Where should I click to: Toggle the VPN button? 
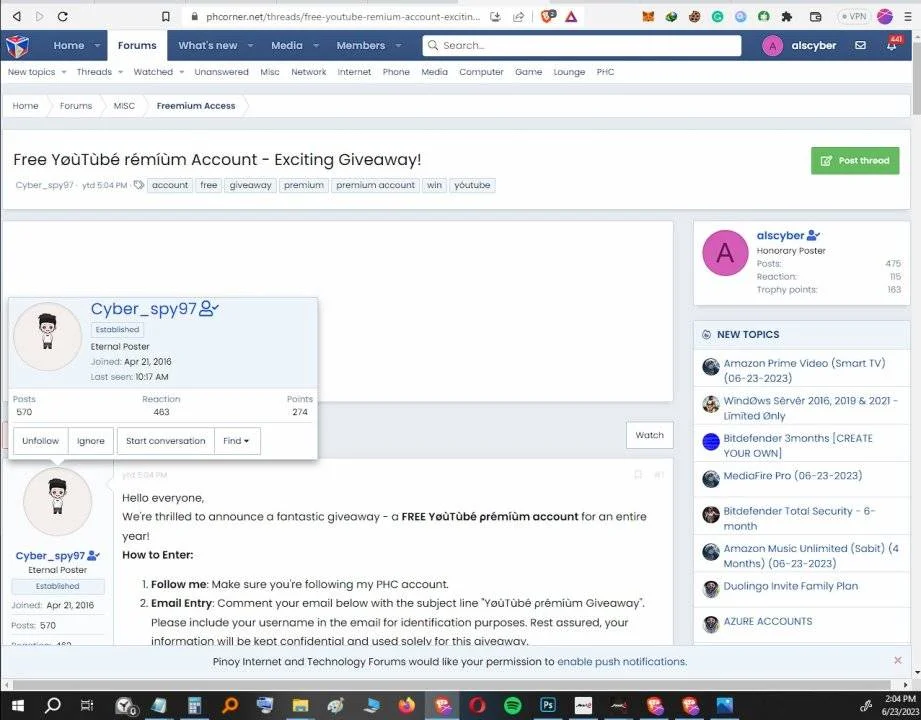(853, 16)
